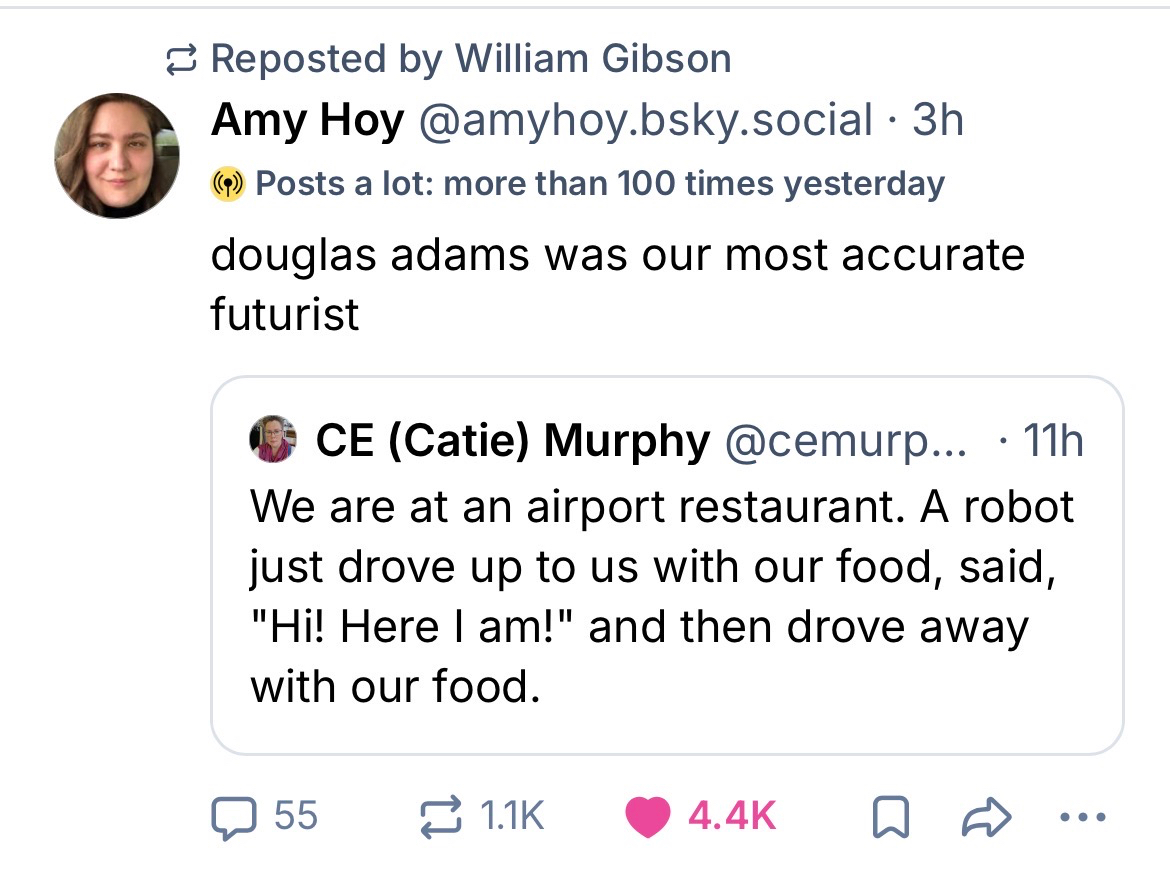Screen dimensions: 1170x881
Task: Open the @amyhoy.bsky.social handle link
Action: 647,121
